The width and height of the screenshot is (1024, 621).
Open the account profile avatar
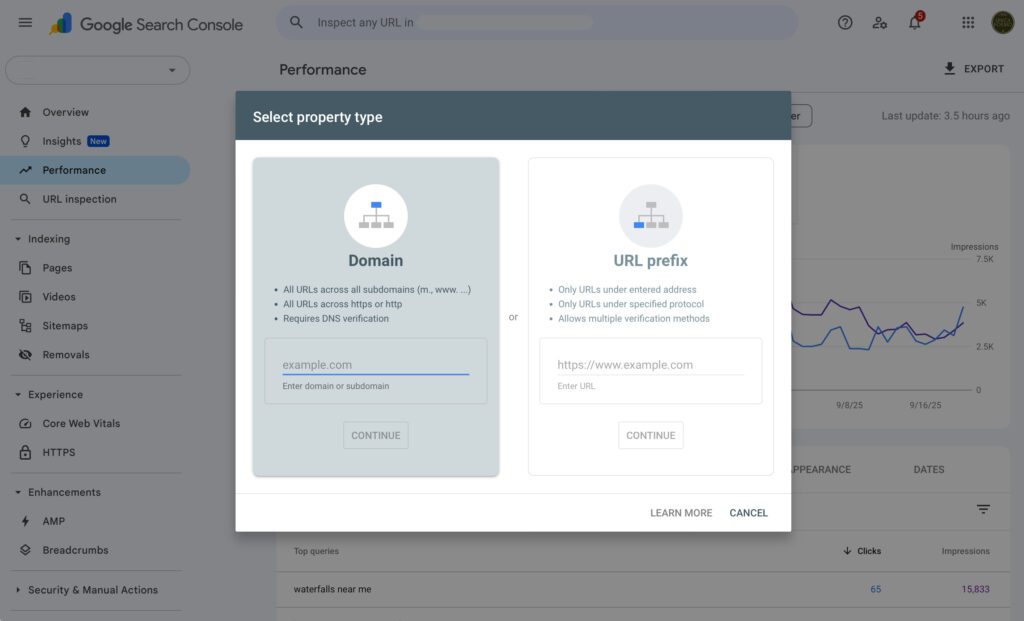[1002, 23]
